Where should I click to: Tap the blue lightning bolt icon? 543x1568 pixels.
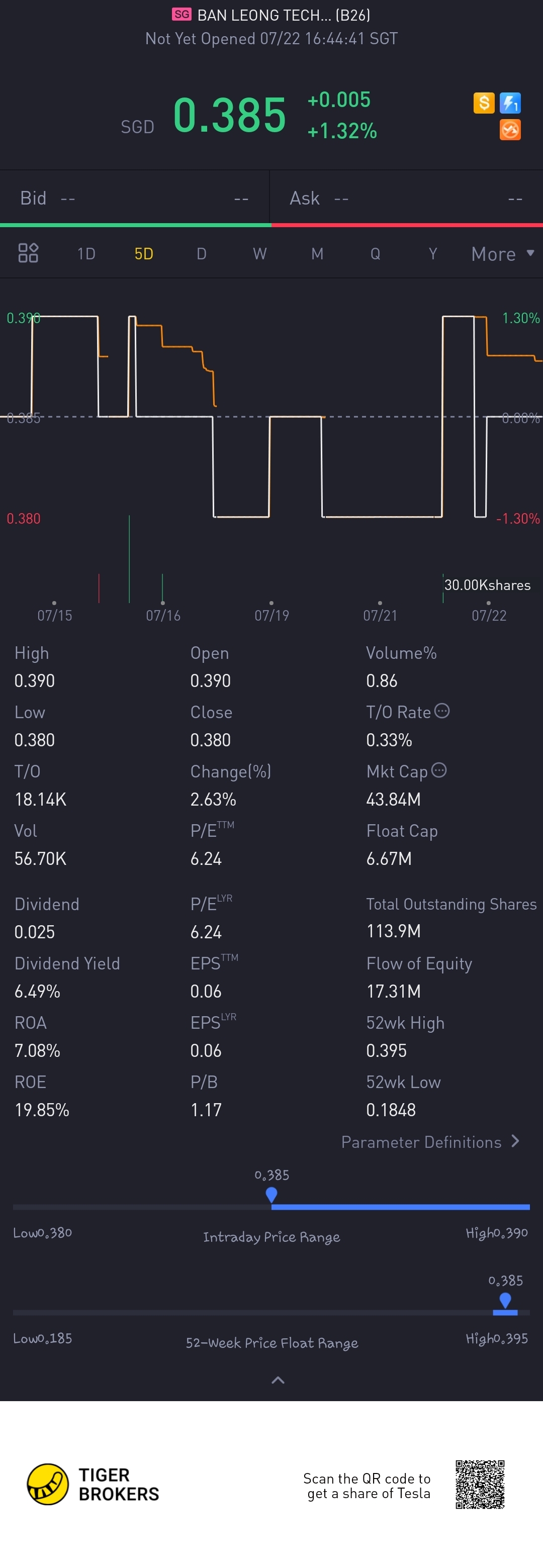click(510, 103)
